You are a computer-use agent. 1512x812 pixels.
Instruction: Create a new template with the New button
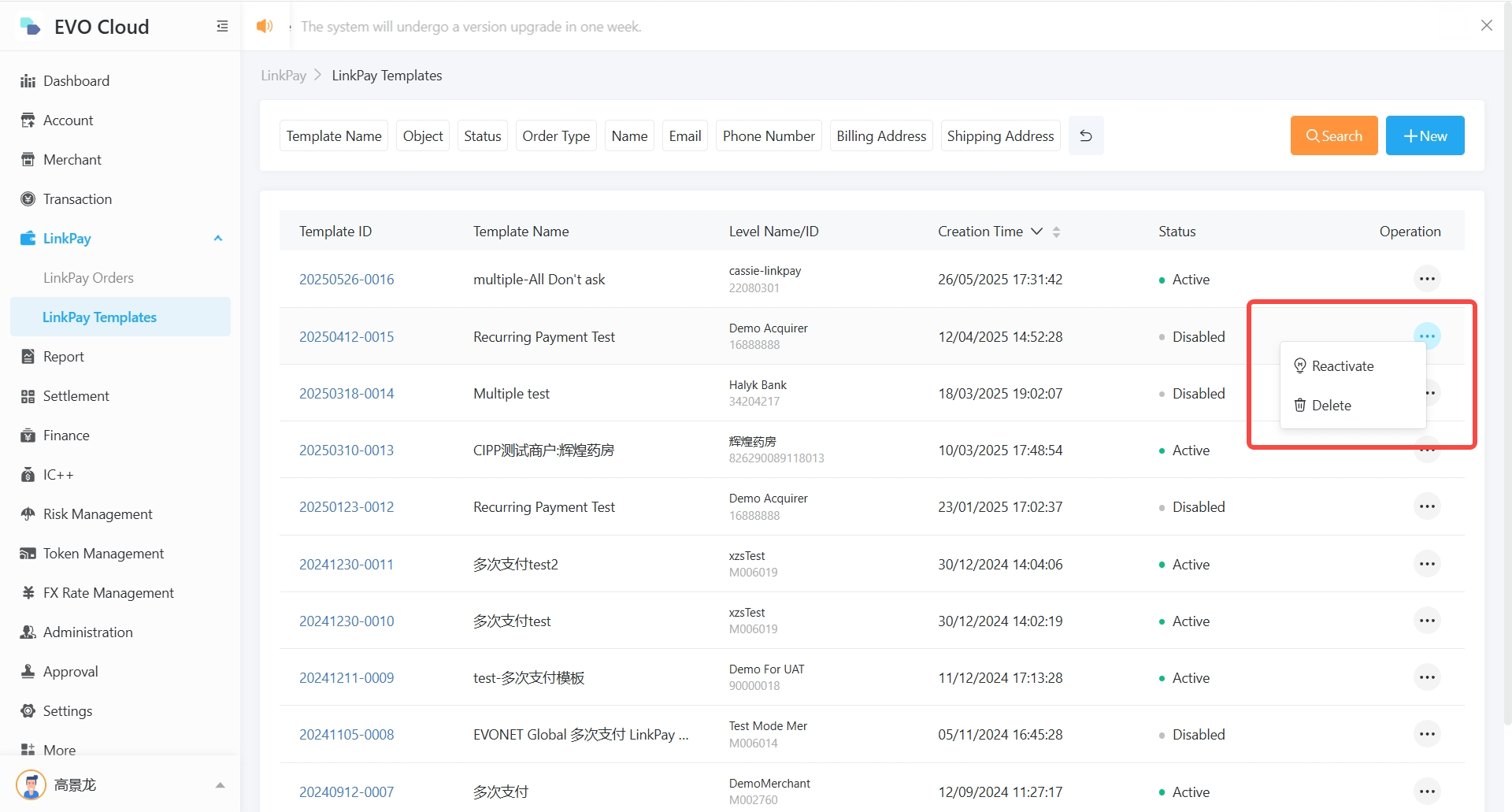[1425, 136]
